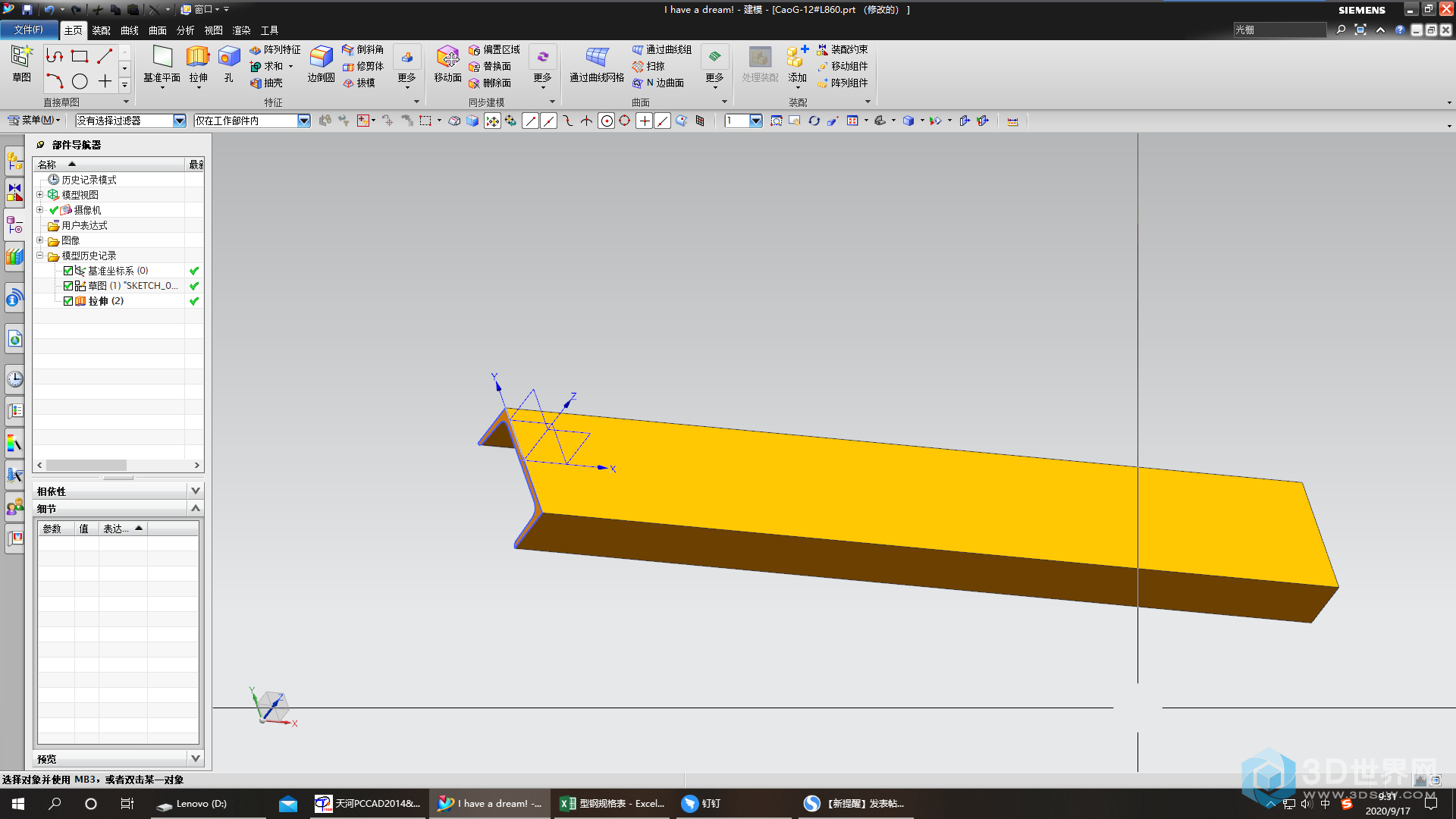Click the 替换面 replace face button
The height and width of the screenshot is (819, 1456).
click(x=490, y=66)
